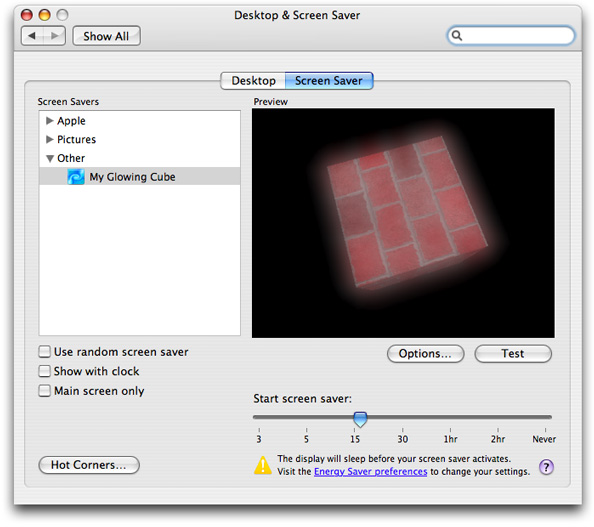594x527 pixels.
Task: Select the Screen Saver tab
Action: [329, 81]
